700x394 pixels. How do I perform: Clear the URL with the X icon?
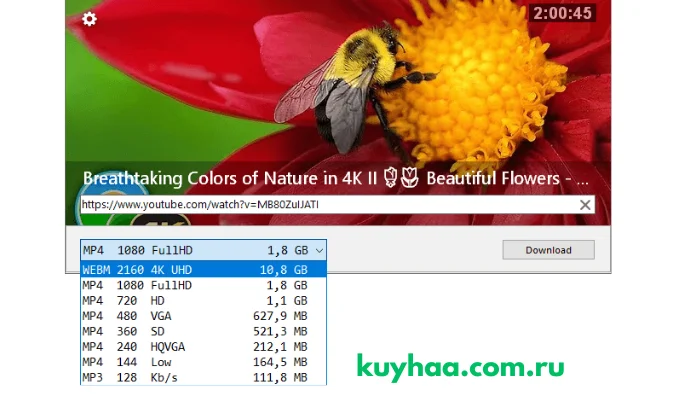(585, 205)
